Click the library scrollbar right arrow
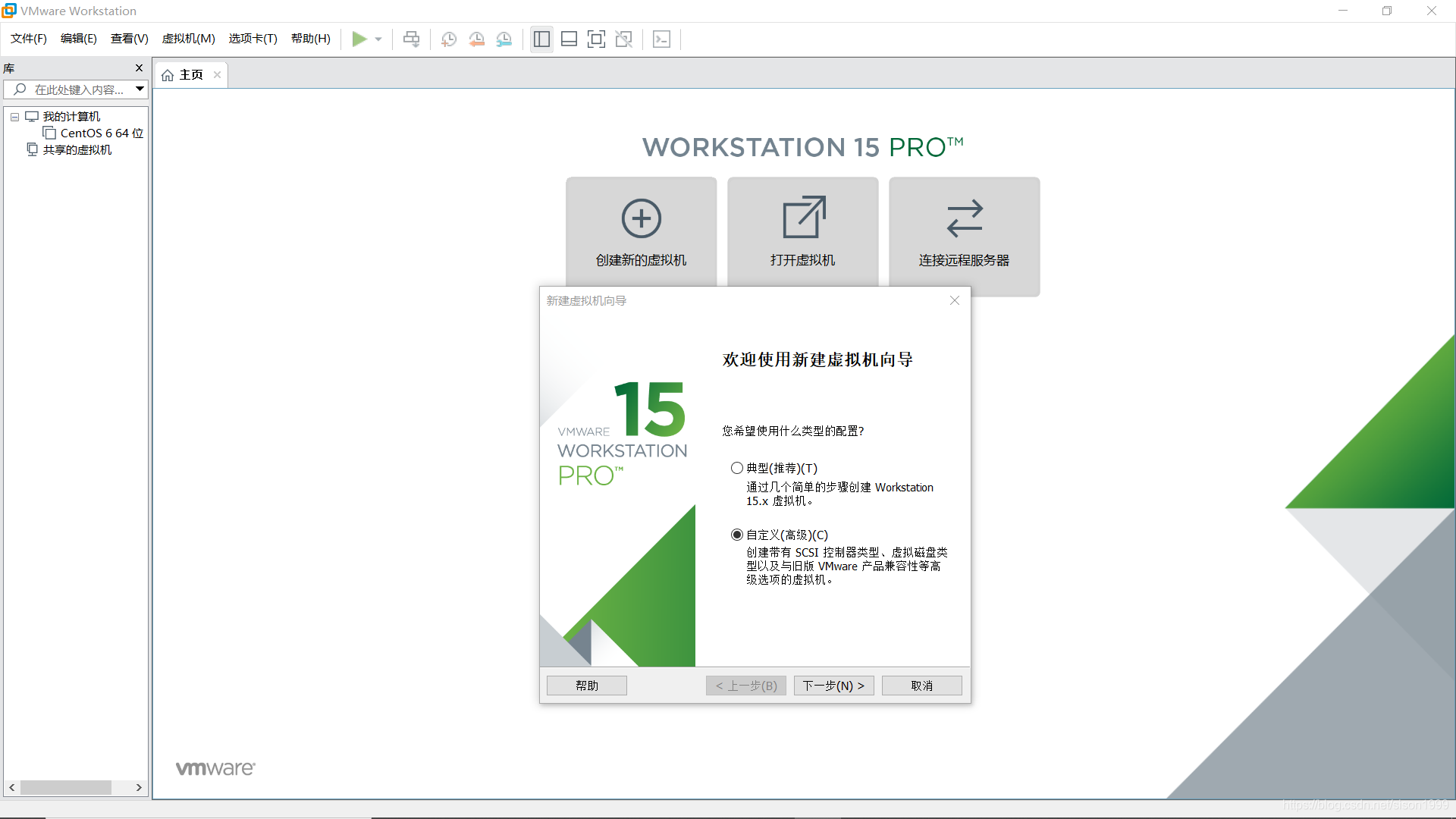This screenshot has width=1456, height=819. click(x=139, y=788)
